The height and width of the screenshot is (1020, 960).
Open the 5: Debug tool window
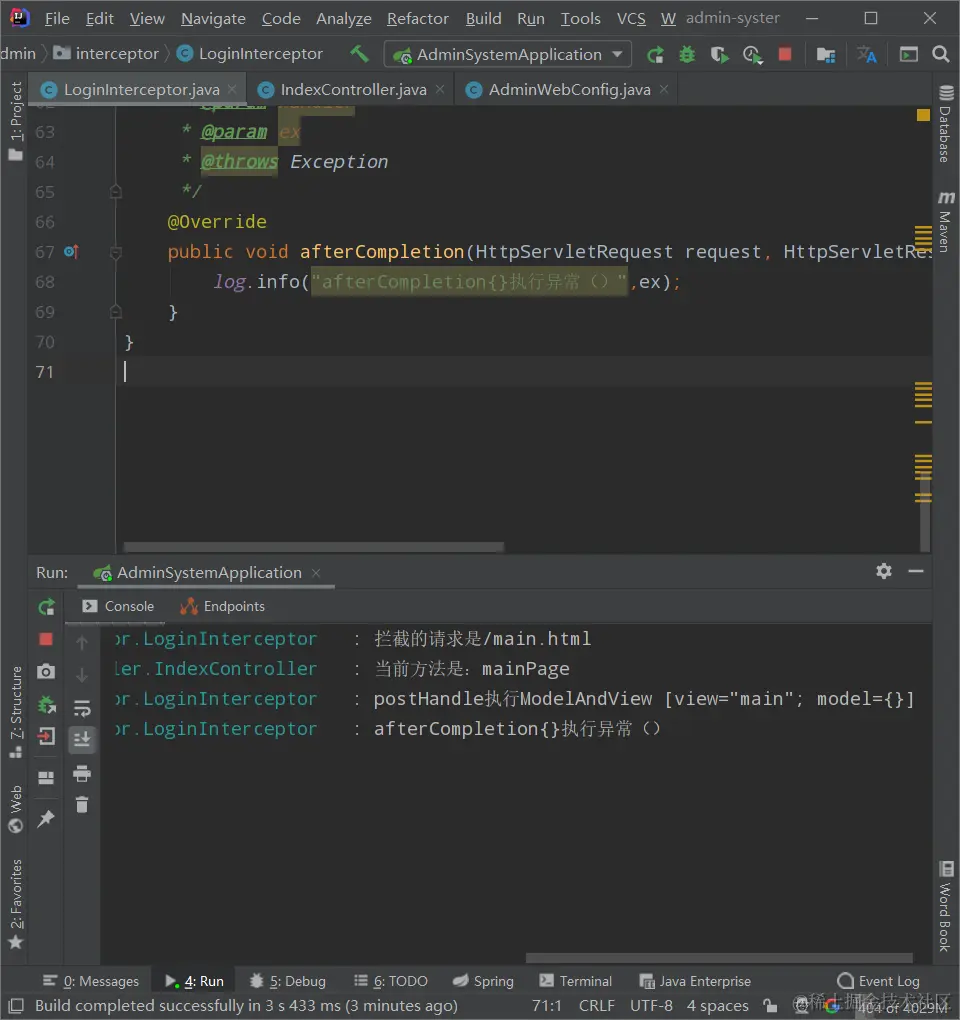(287, 981)
